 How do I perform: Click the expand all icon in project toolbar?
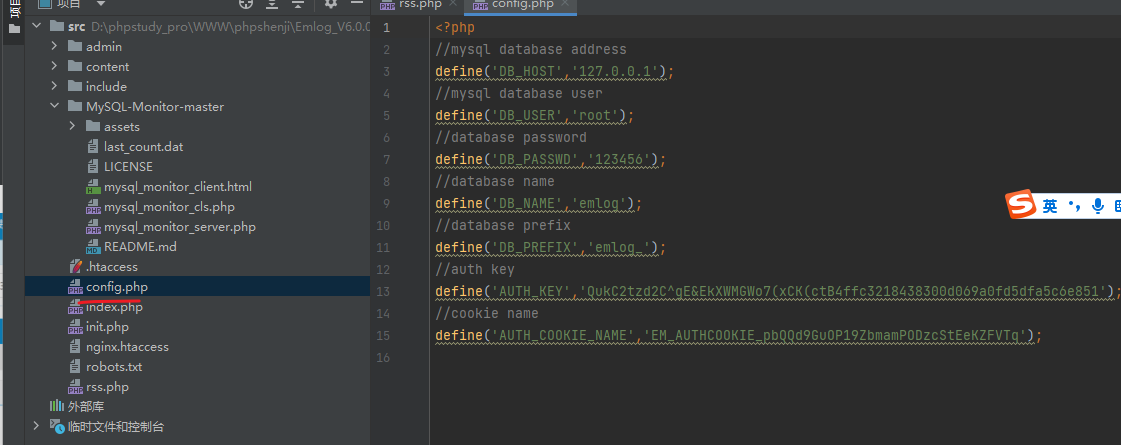(x=272, y=4)
